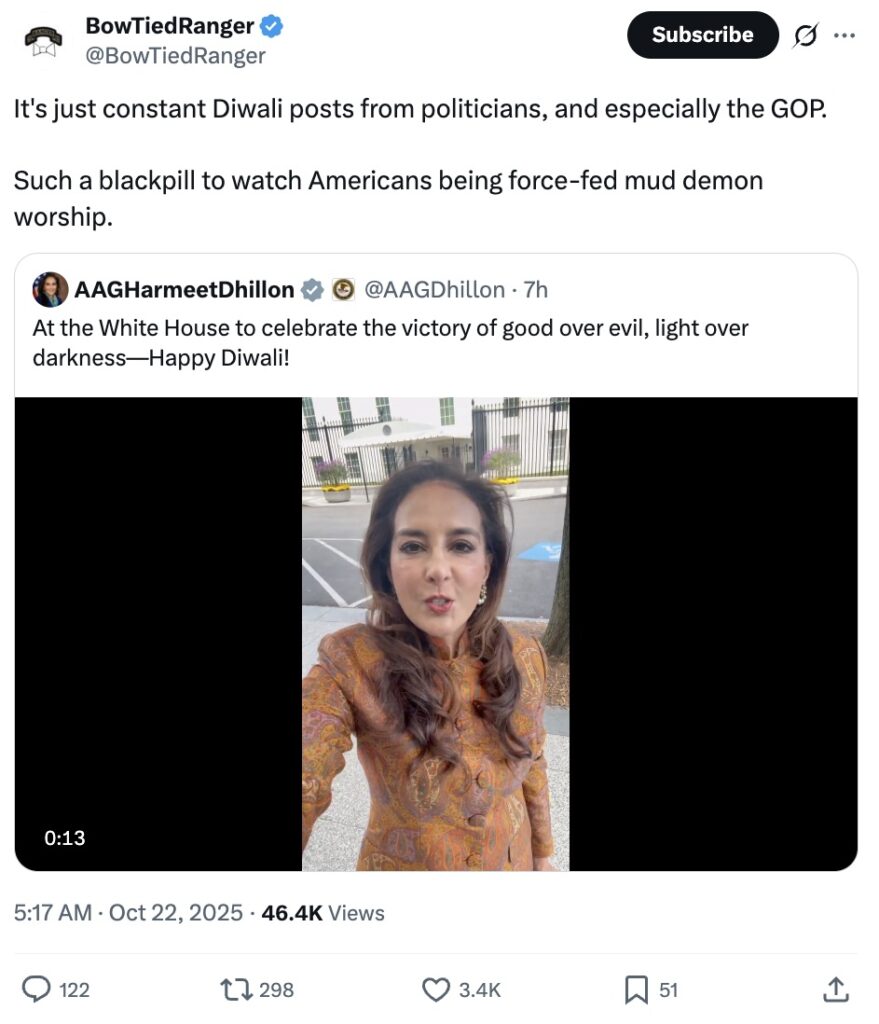
Task: Play the embedded Diwali video
Action: (x=435, y=633)
